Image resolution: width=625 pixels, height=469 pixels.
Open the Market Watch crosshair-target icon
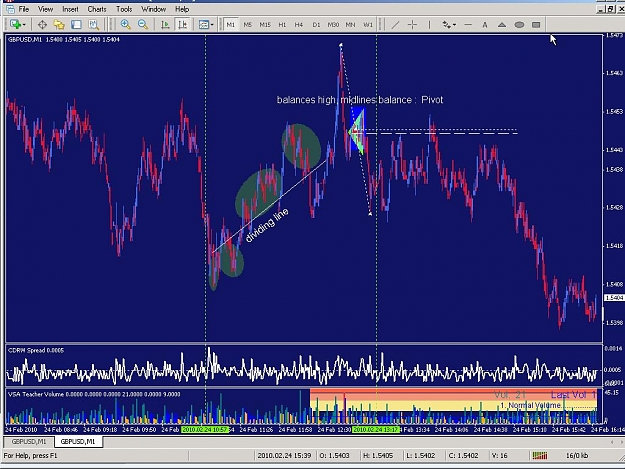42,25
